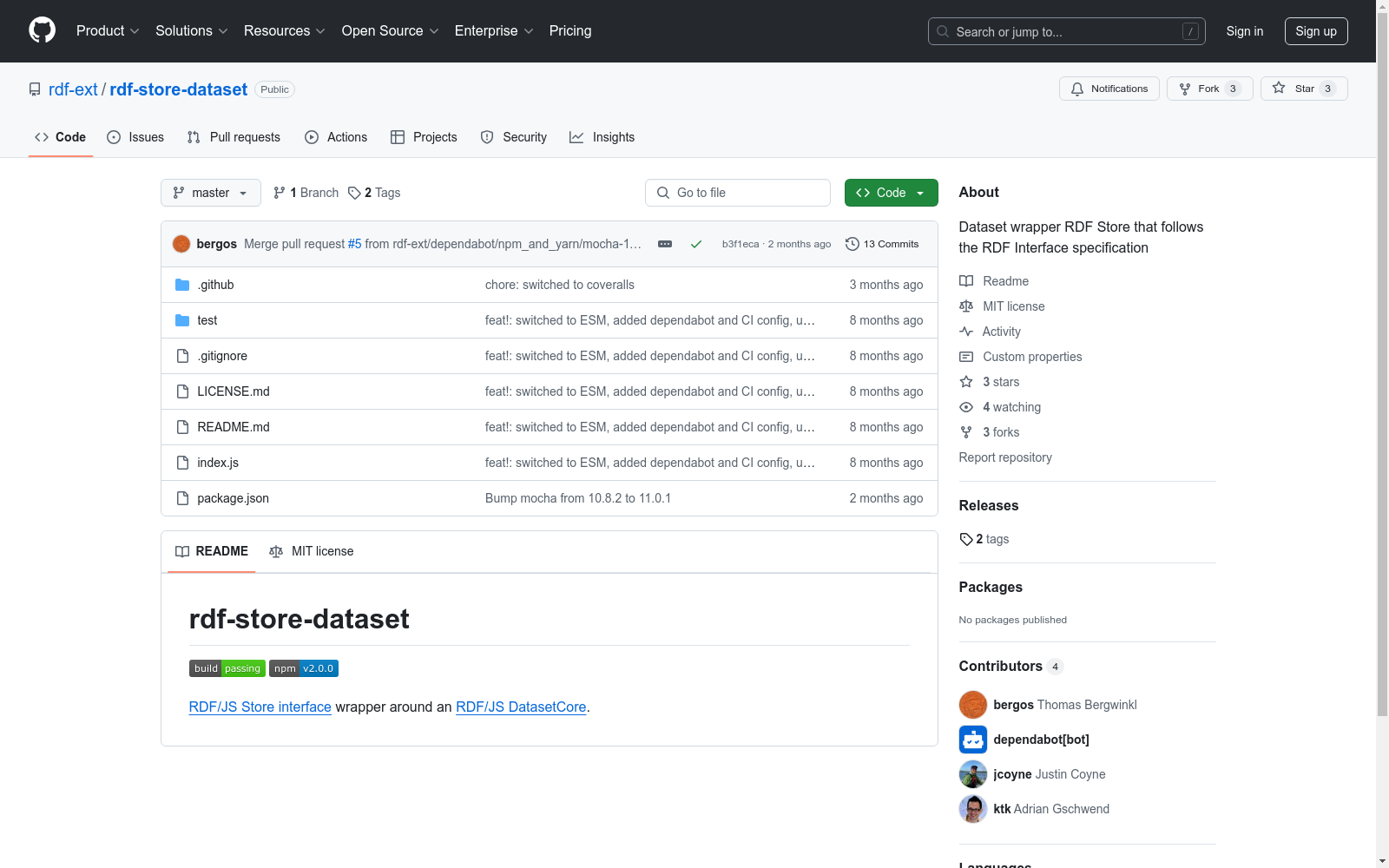Click the .gitignore file icon
Viewport: 1389px width, 868px height.
click(x=182, y=356)
